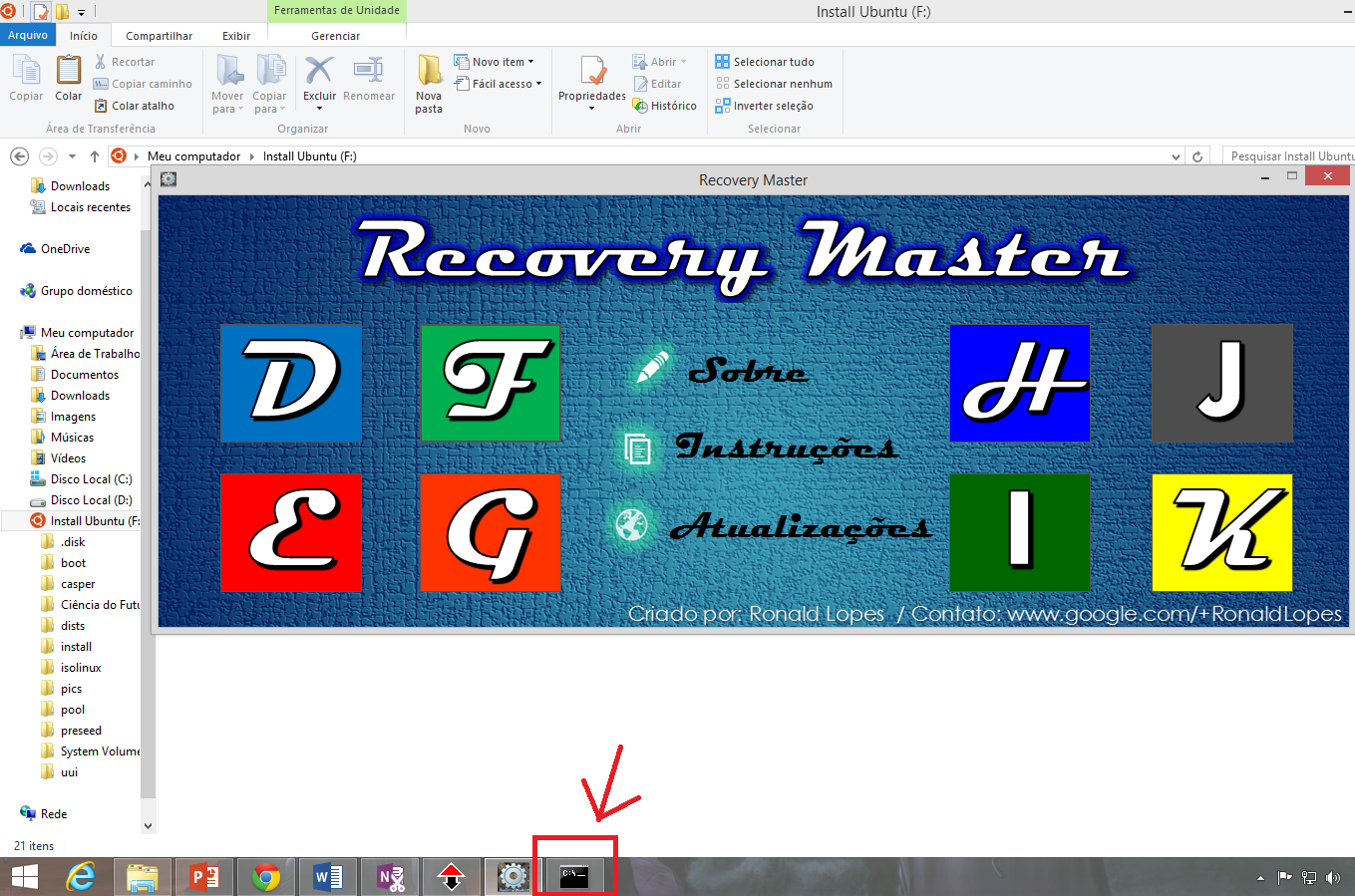Expand the address bar history dropdown
Viewport: 1355px width, 896px height.
[1177, 156]
